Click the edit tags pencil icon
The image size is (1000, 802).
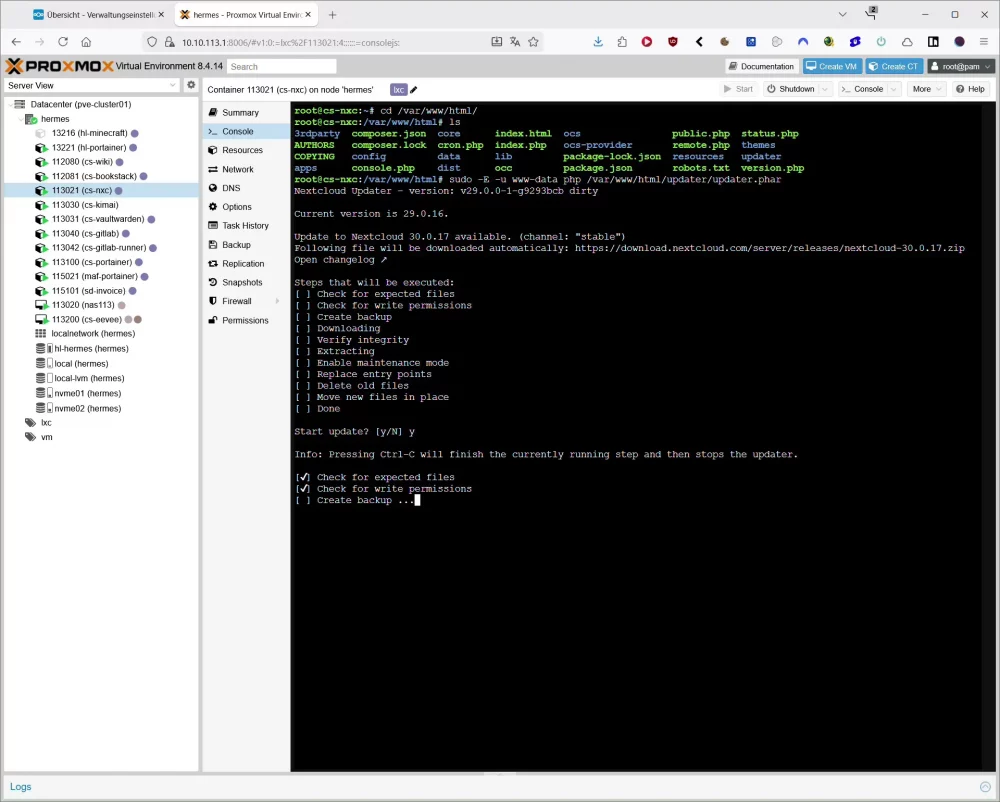coord(414,89)
